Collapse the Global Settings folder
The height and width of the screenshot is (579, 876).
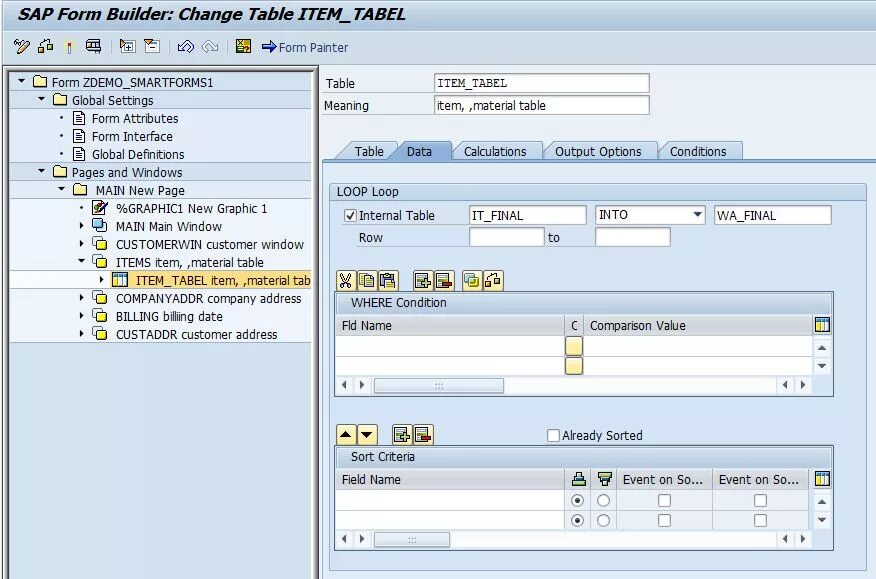pos(42,99)
